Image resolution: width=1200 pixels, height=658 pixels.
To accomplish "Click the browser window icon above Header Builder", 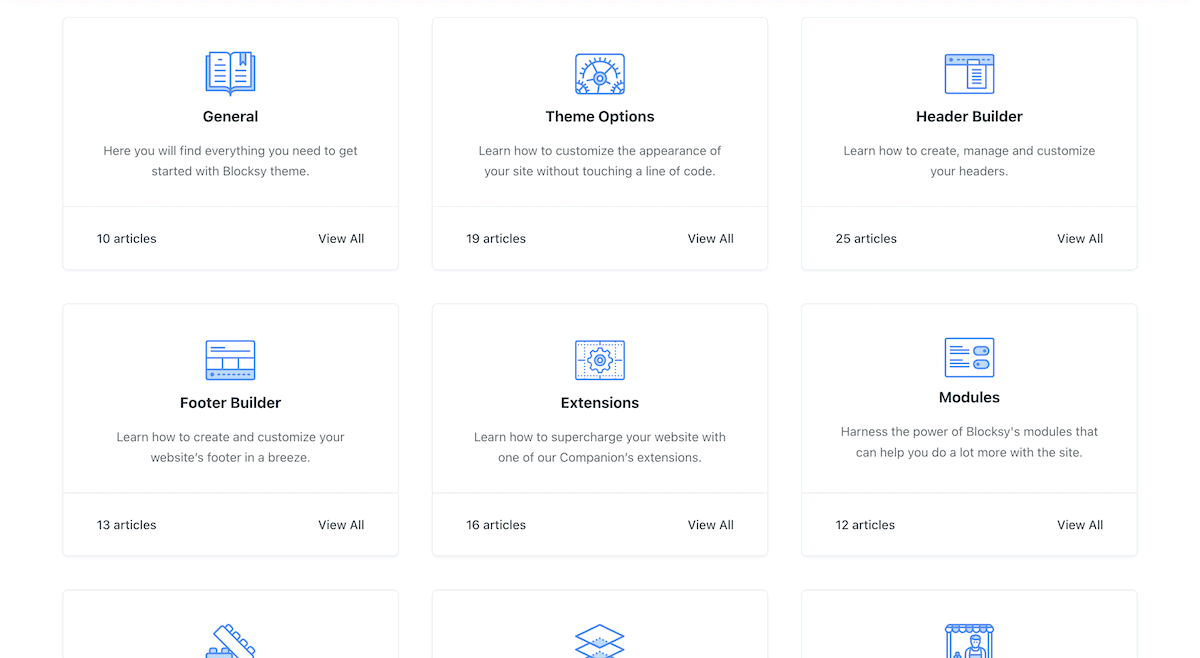I will (969, 74).
